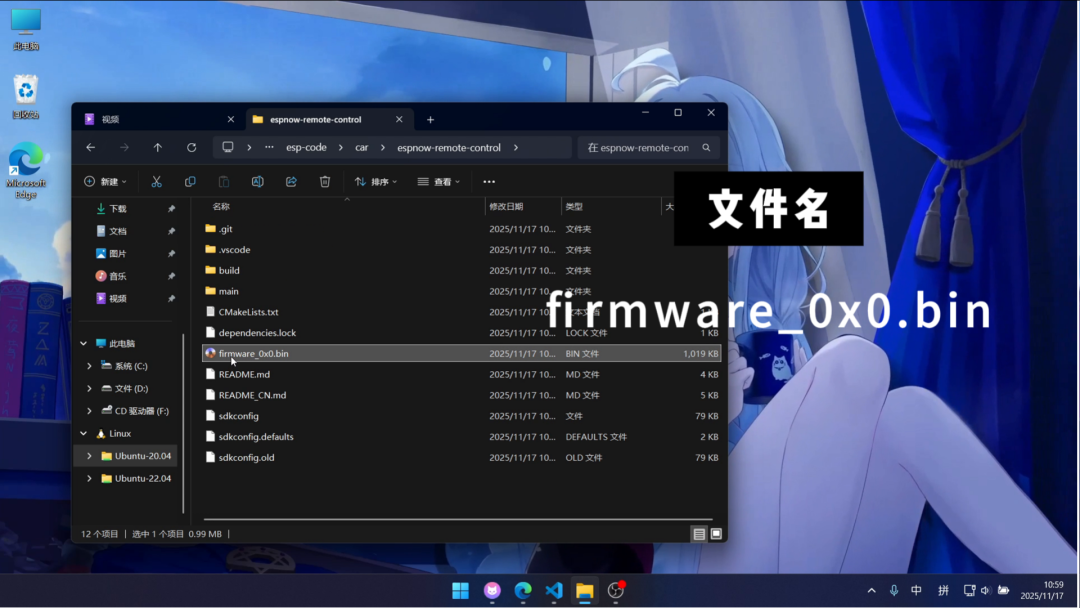Sort by the 类型 column header

click(x=574, y=207)
